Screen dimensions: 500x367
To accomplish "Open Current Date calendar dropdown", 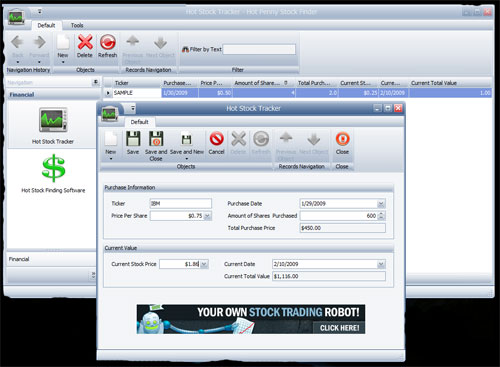I will coord(381,264).
